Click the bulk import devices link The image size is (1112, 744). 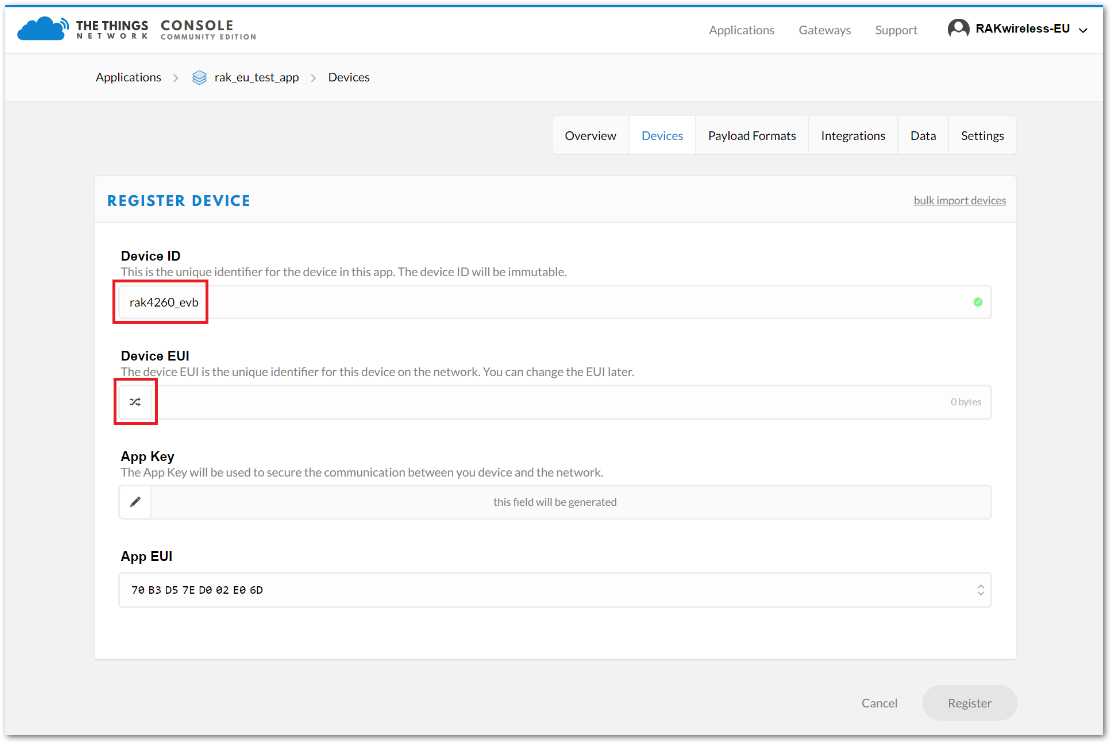coord(960,201)
